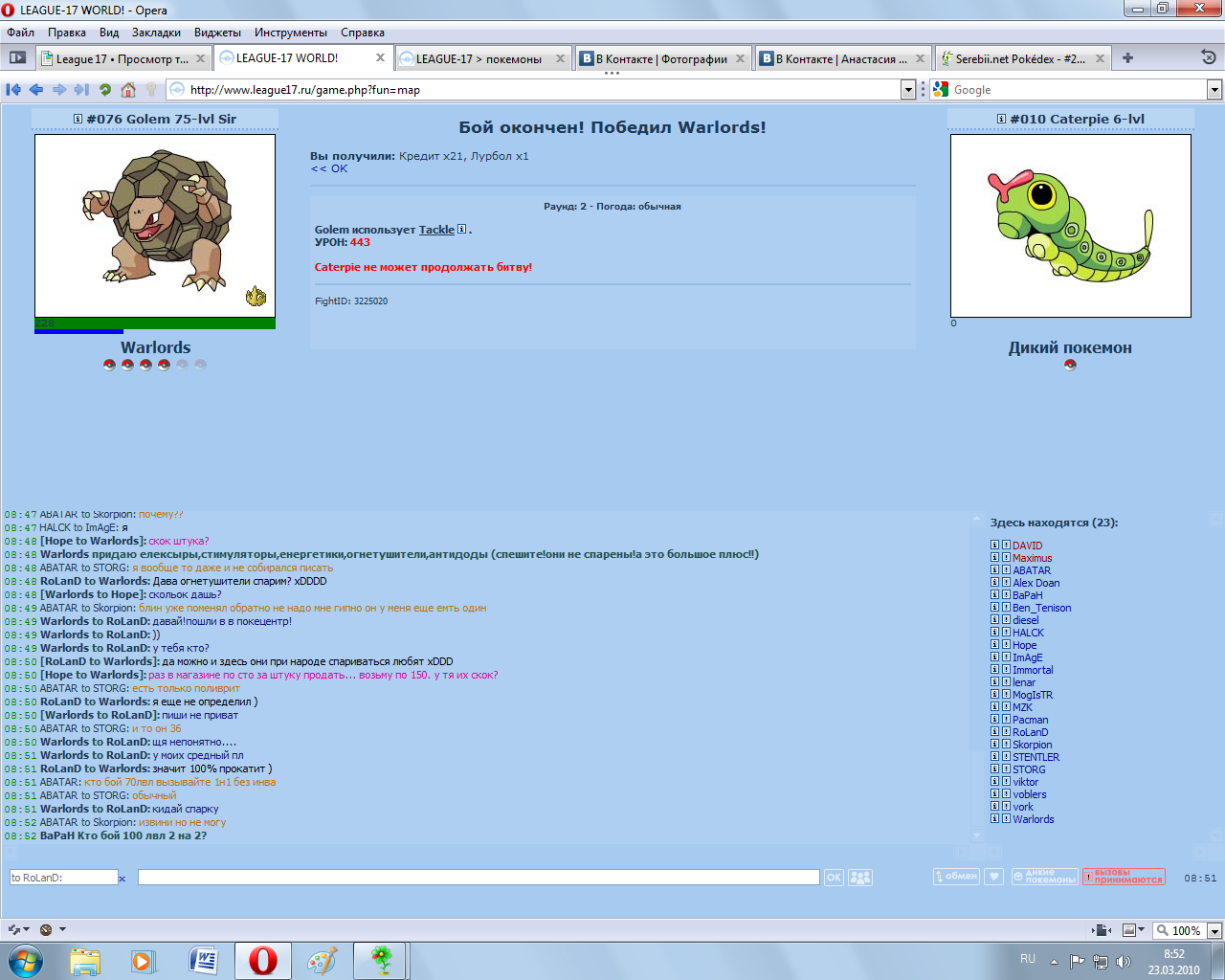Click the обмен trade button
The height and width of the screenshot is (980, 1225).
[956, 877]
